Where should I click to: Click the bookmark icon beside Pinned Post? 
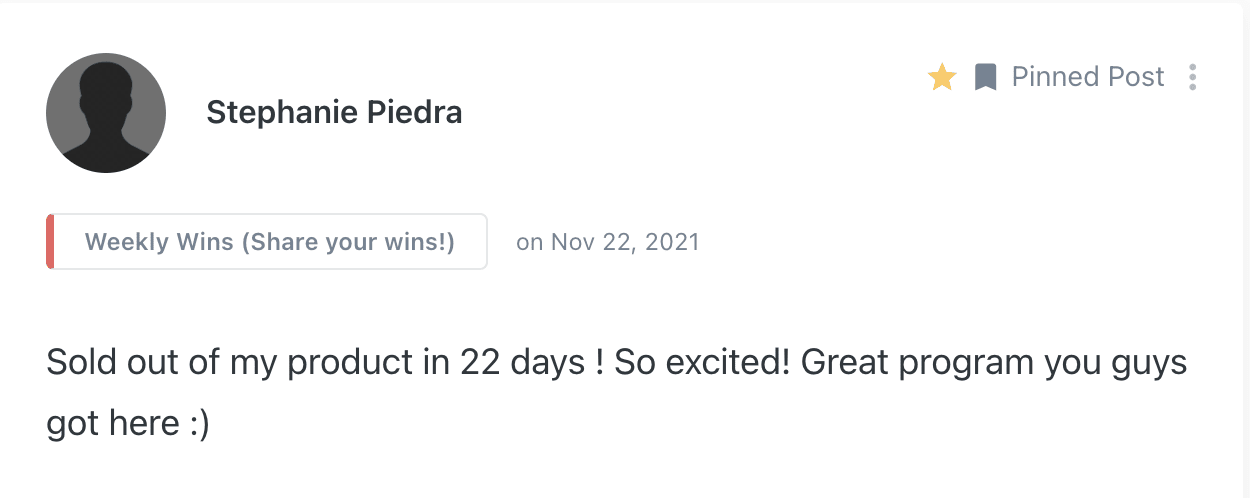click(986, 77)
